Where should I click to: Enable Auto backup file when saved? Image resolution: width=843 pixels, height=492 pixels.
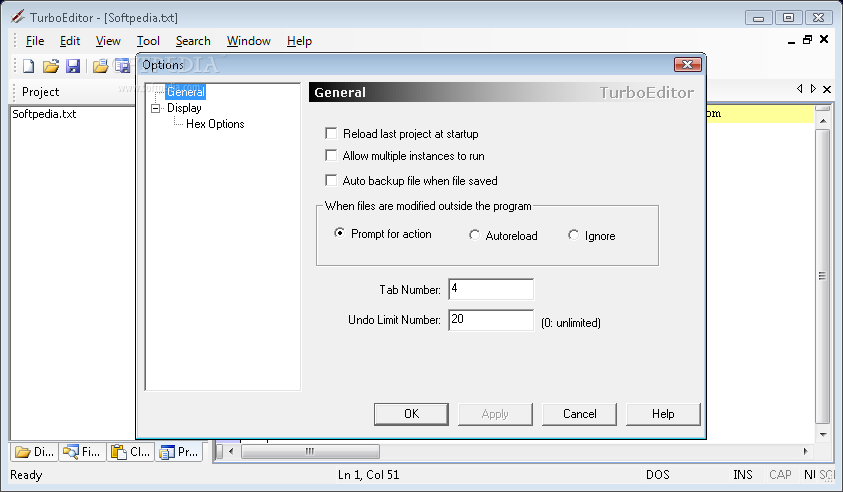coord(331,180)
